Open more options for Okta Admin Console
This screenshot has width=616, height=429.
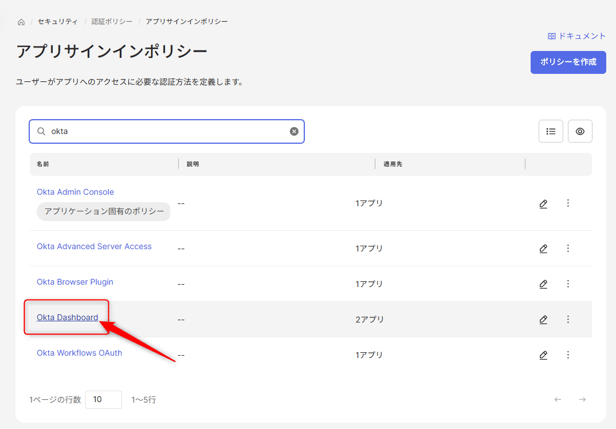pyautogui.click(x=568, y=203)
